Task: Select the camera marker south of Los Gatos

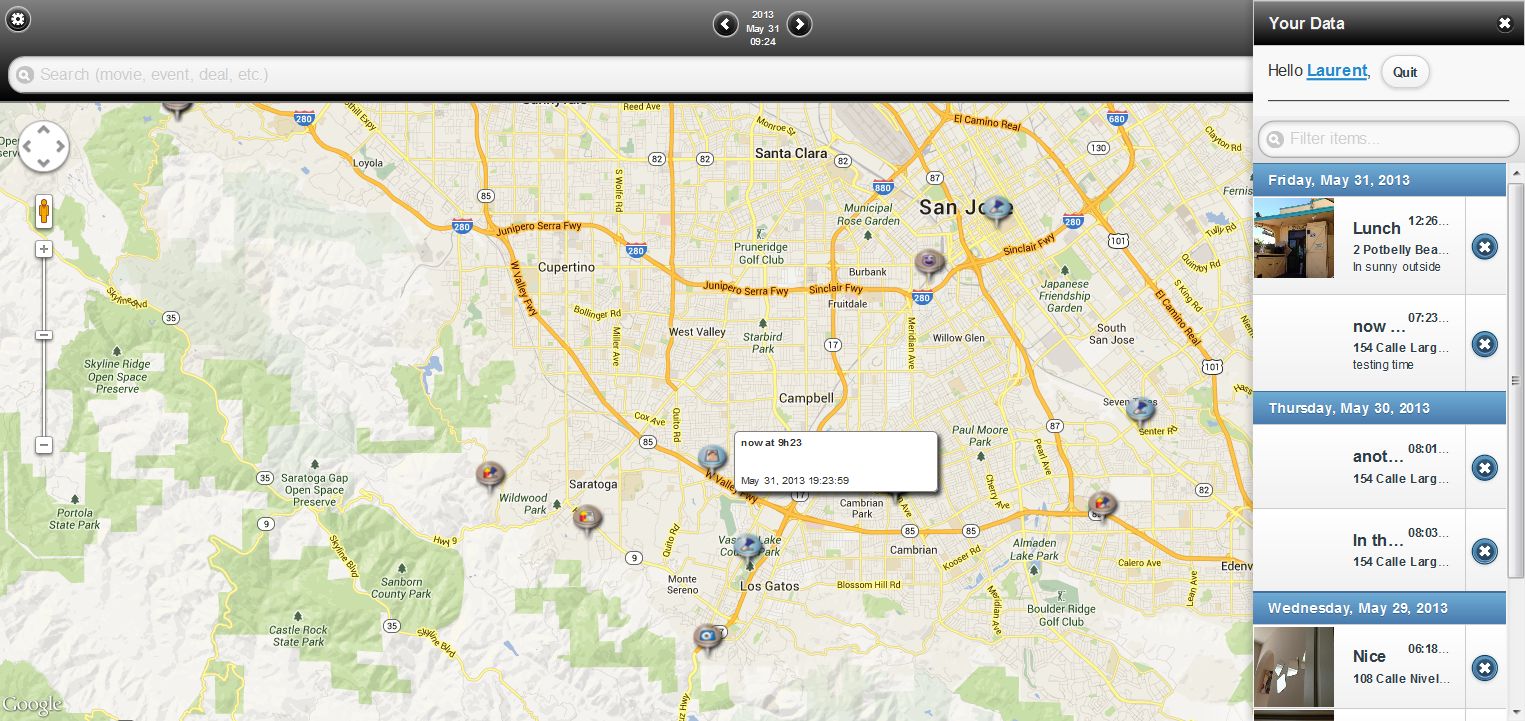Action: coord(708,637)
